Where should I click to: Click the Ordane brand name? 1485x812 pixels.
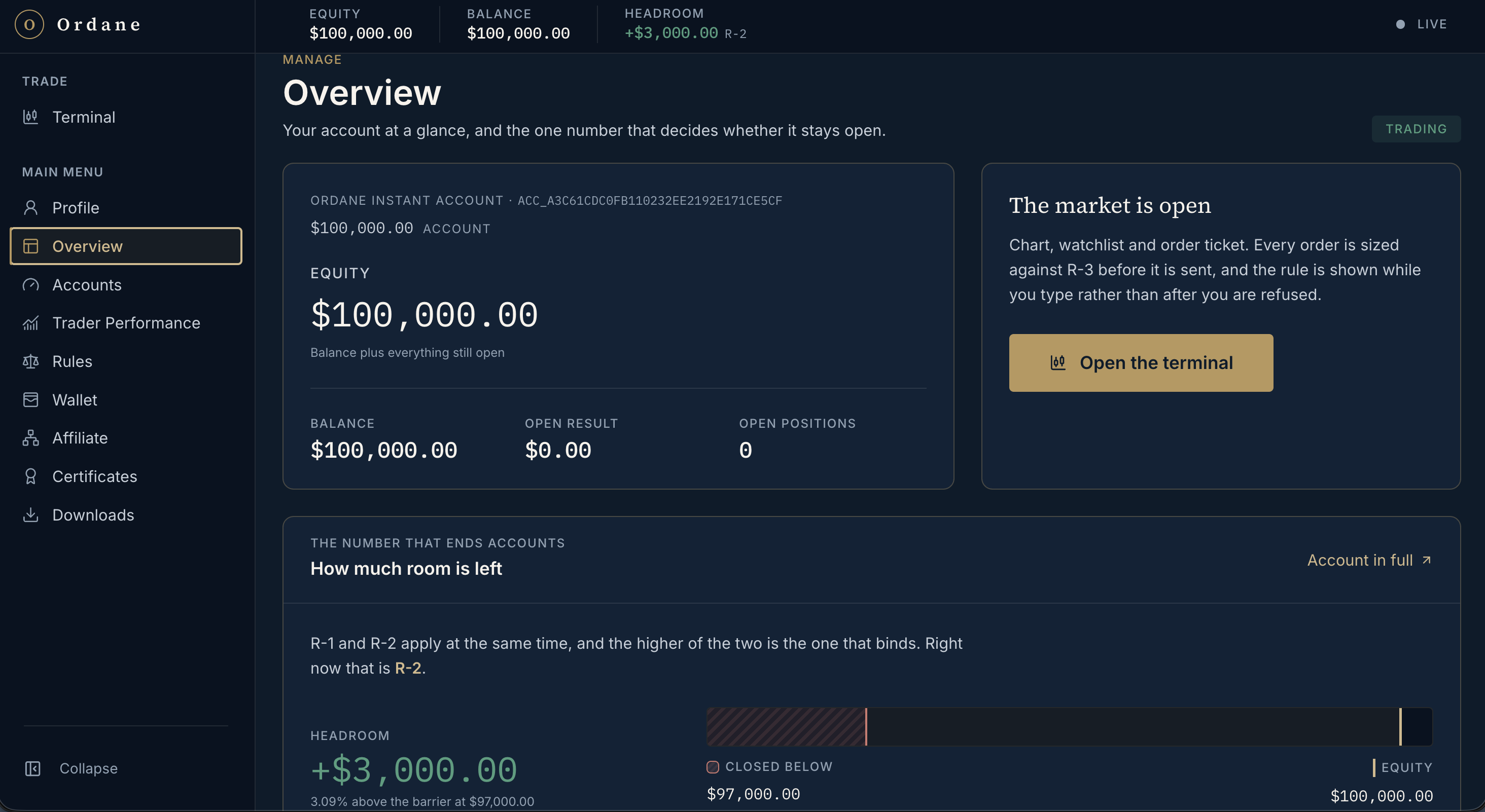[x=99, y=24]
